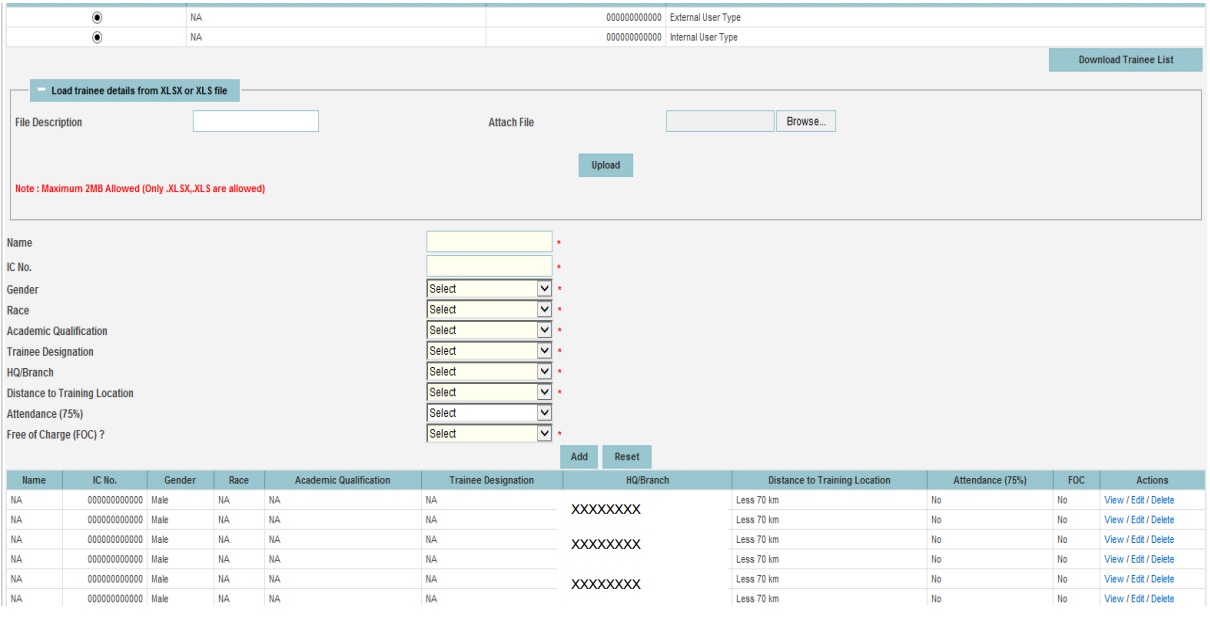Open the Gender dropdown
Viewport: 1210px width, 617px height.
(x=546, y=288)
